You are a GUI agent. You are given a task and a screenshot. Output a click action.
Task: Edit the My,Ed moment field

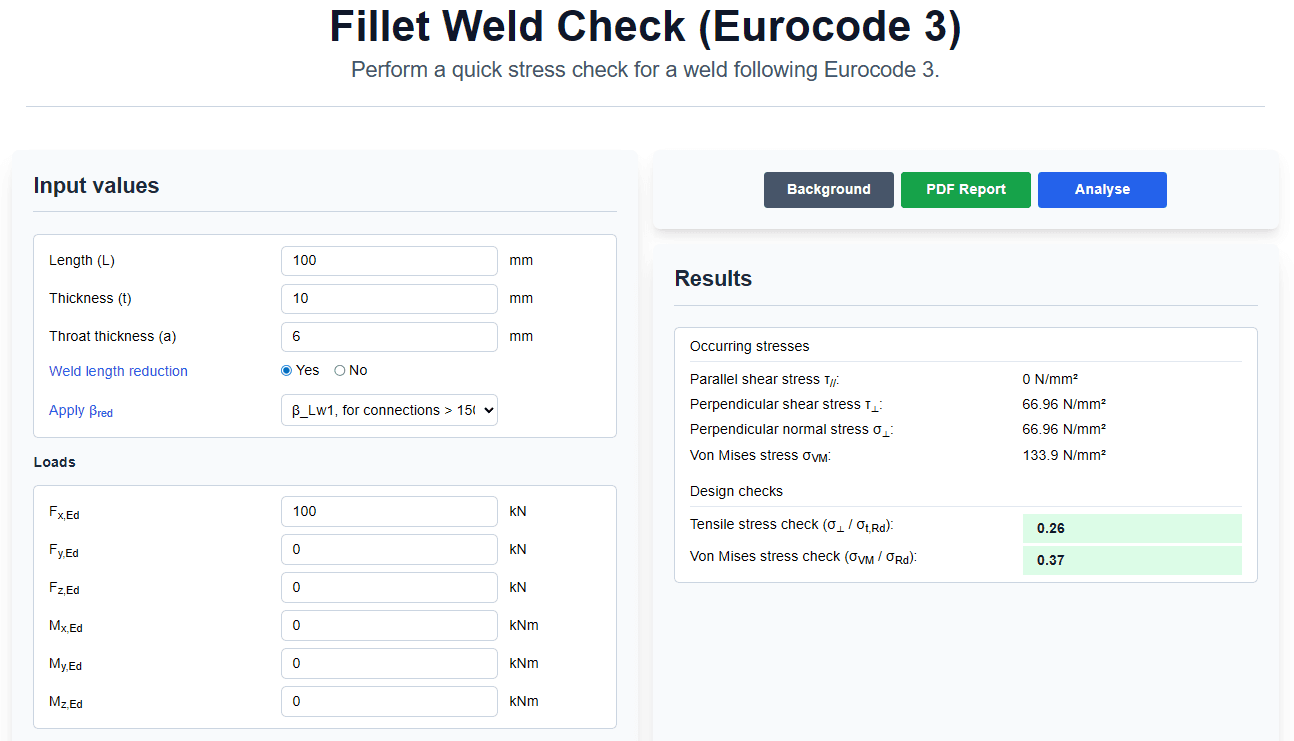pos(389,664)
